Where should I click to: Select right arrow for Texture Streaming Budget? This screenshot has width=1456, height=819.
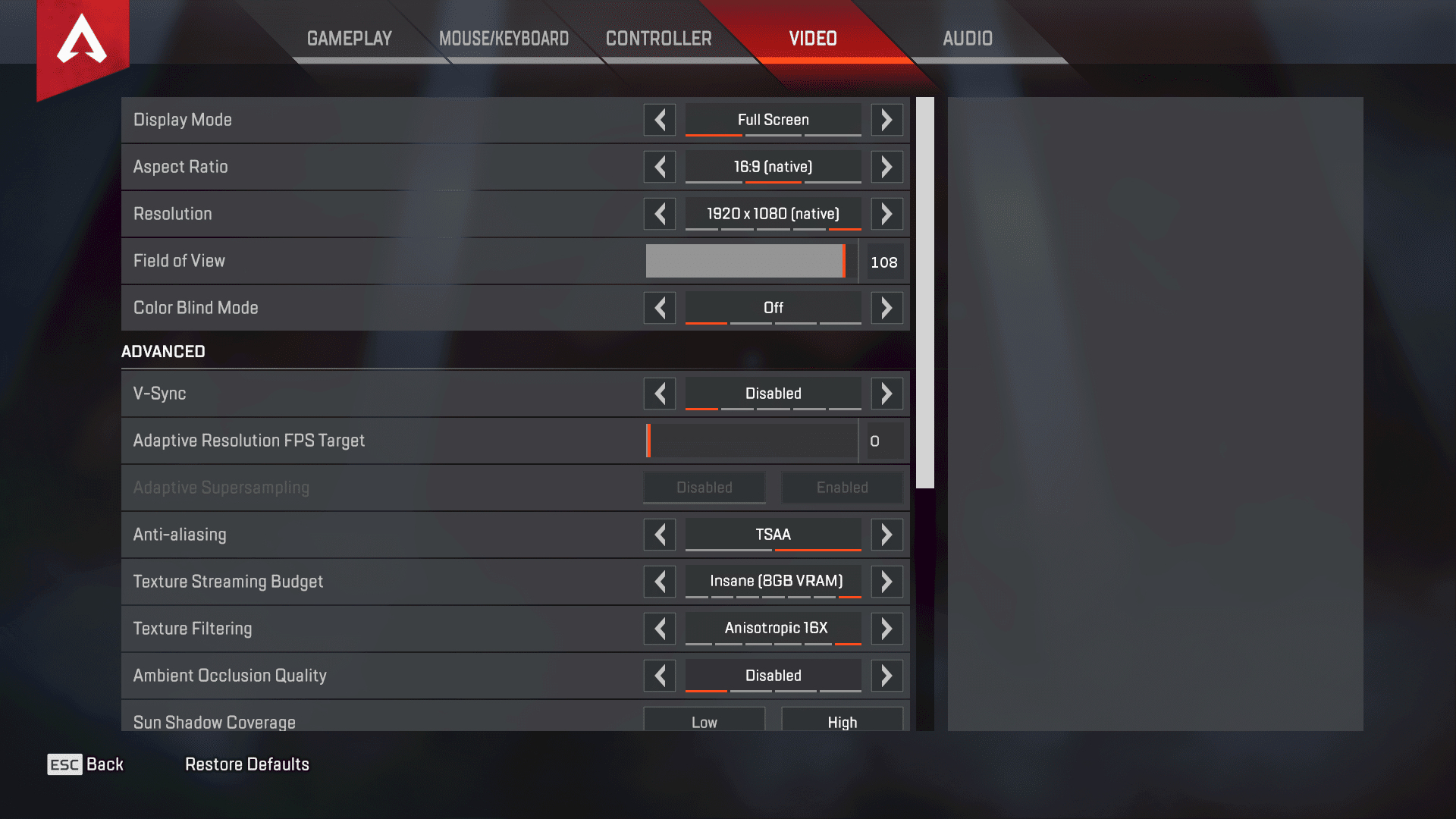886,581
